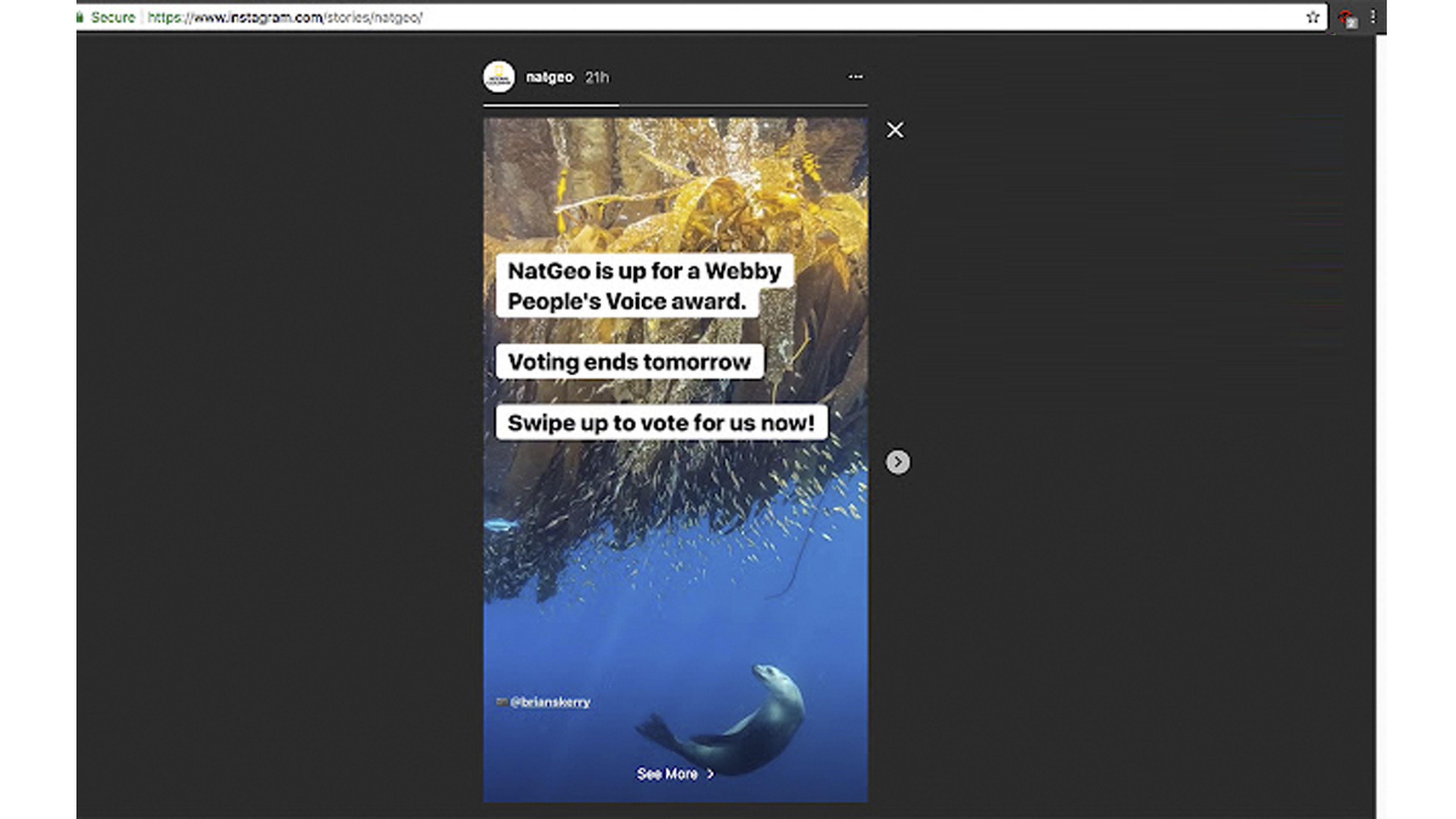Open @brianskerry photographer tag
Viewport: 1456px width, 819px height.
pyautogui.click(x=549, y=702)
